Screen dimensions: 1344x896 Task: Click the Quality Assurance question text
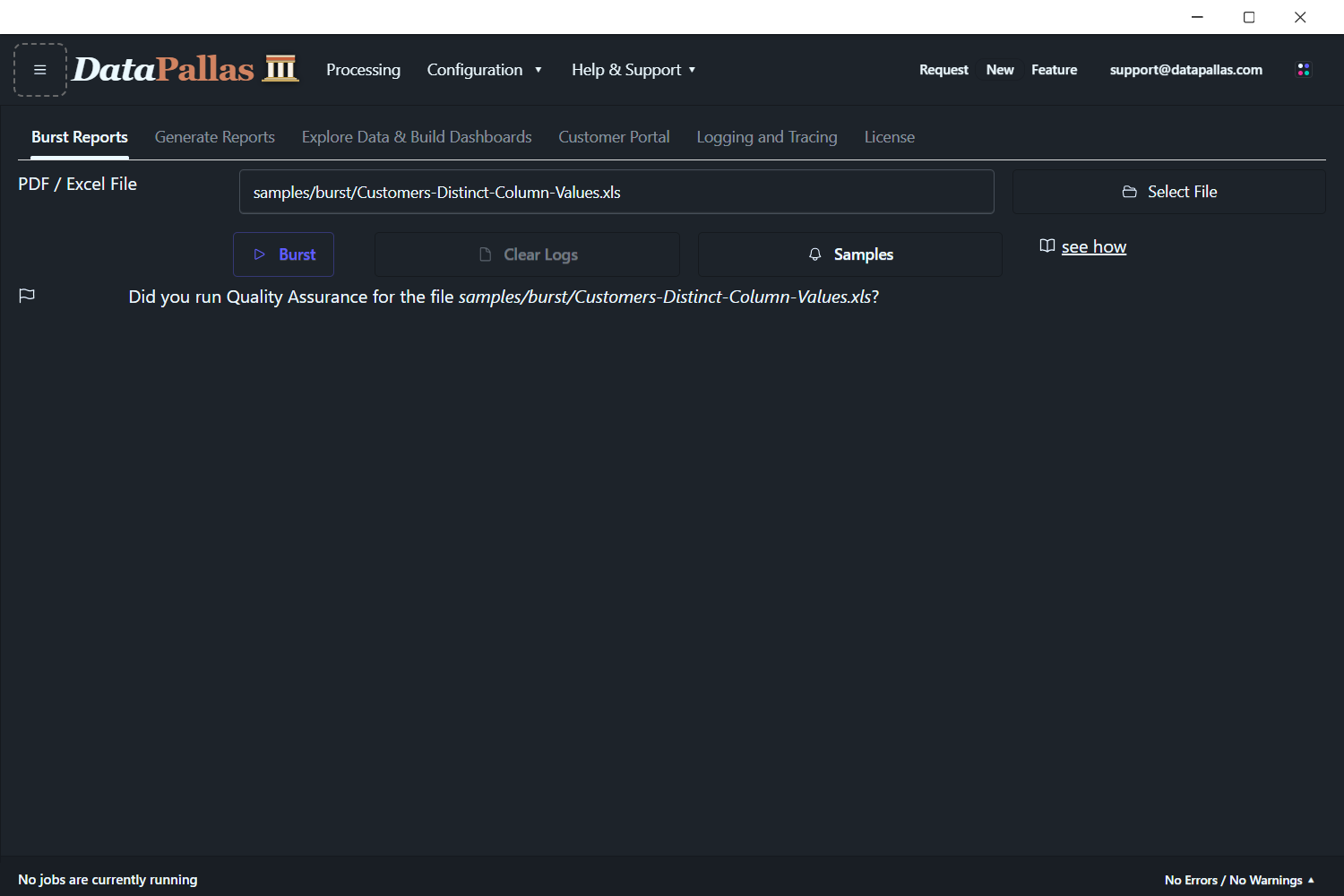pos(504,297)
